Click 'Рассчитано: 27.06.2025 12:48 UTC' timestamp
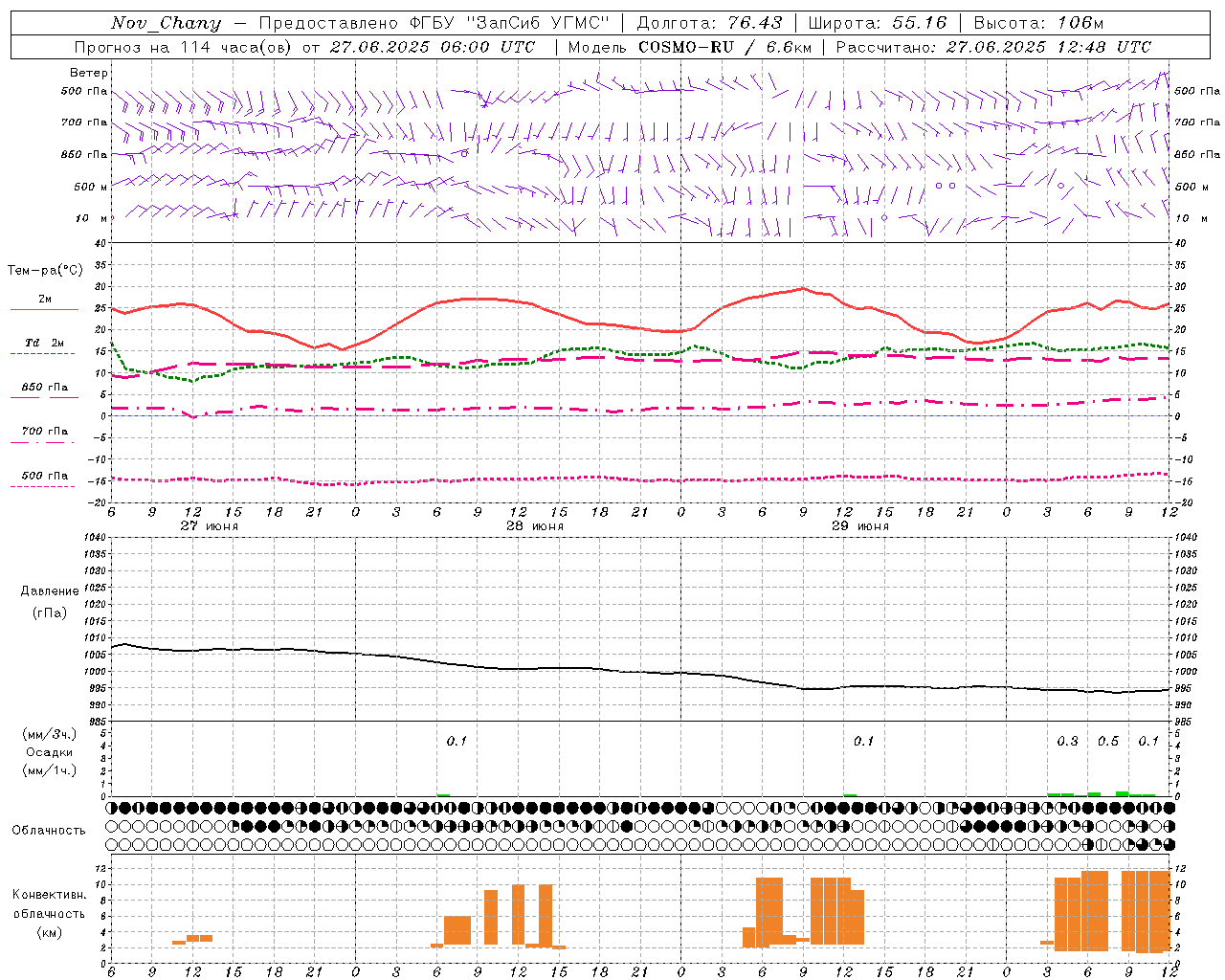 coord(993,47)
